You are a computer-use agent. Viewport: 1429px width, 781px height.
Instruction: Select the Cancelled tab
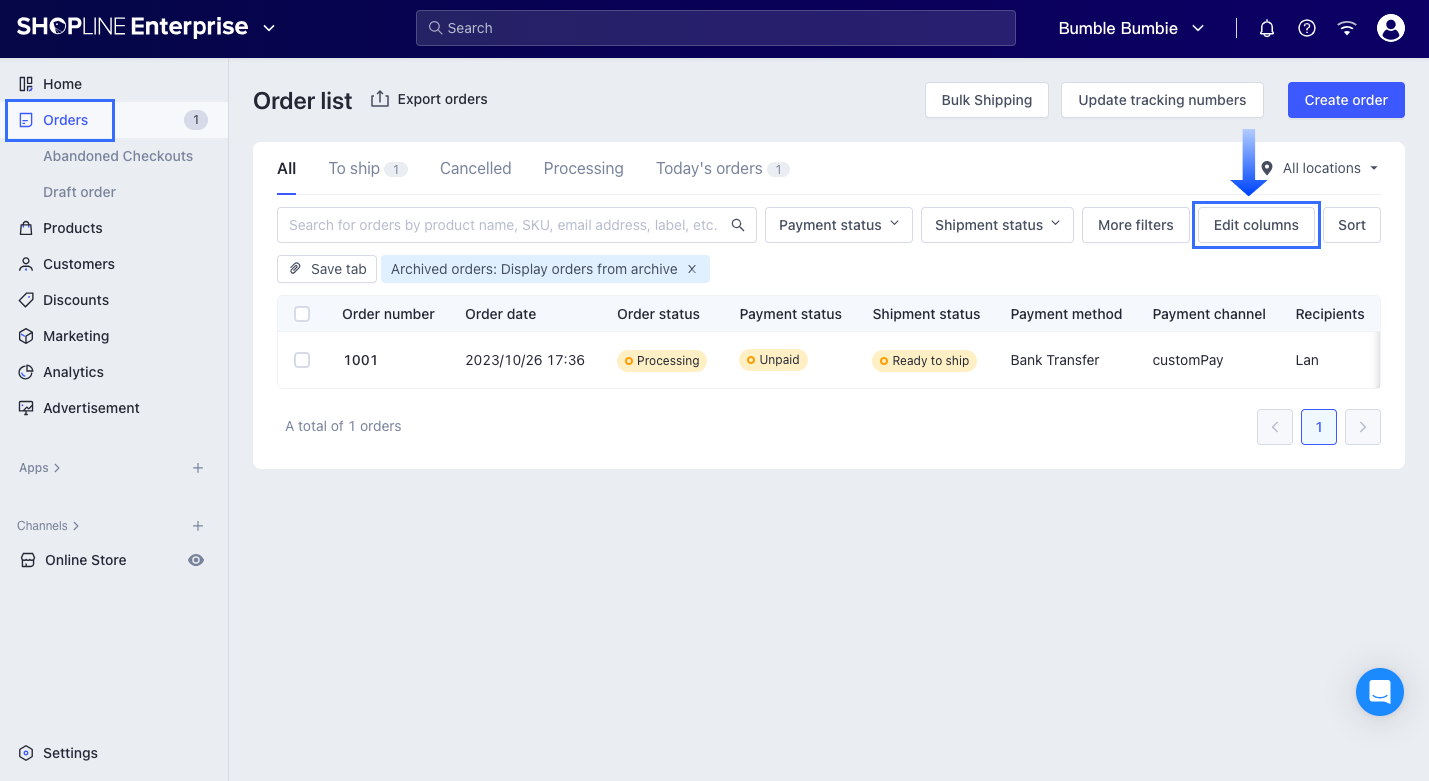(x=475, y=169)
